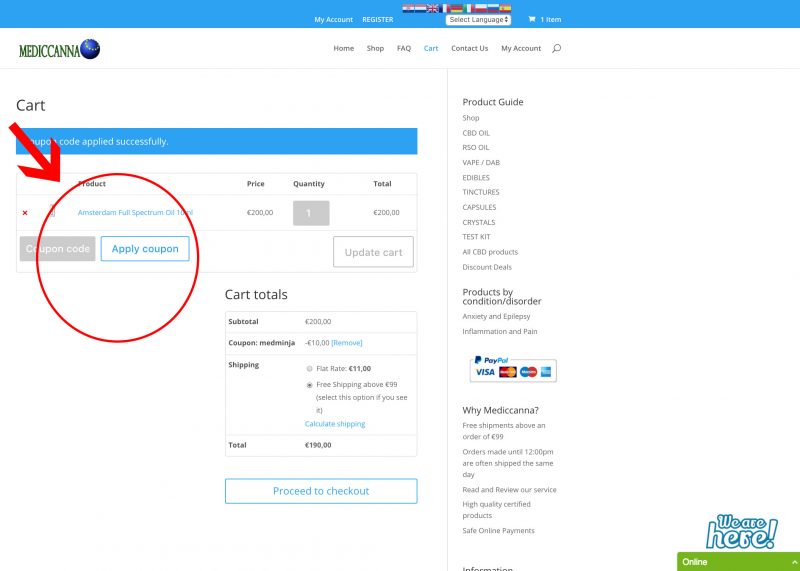Image resolution: width=800 pixels, height=571 pixels.
Task: Open EDIBLES category link
Action: pyautogui.click(x=476, y=178)
